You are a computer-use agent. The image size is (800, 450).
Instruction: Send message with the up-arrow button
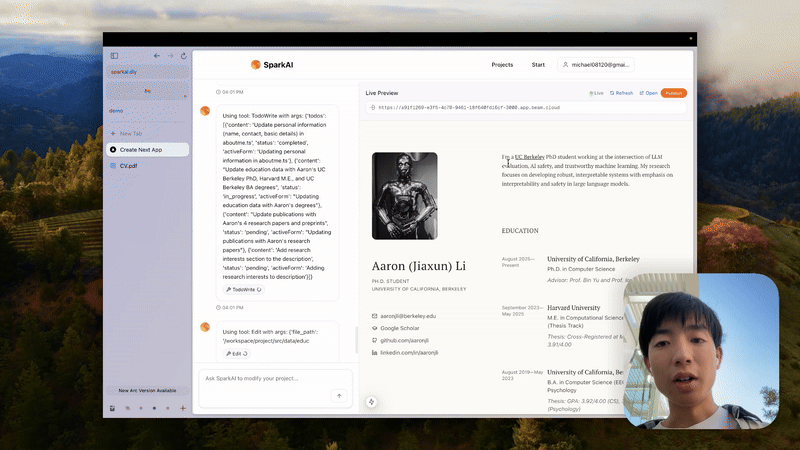339,396
